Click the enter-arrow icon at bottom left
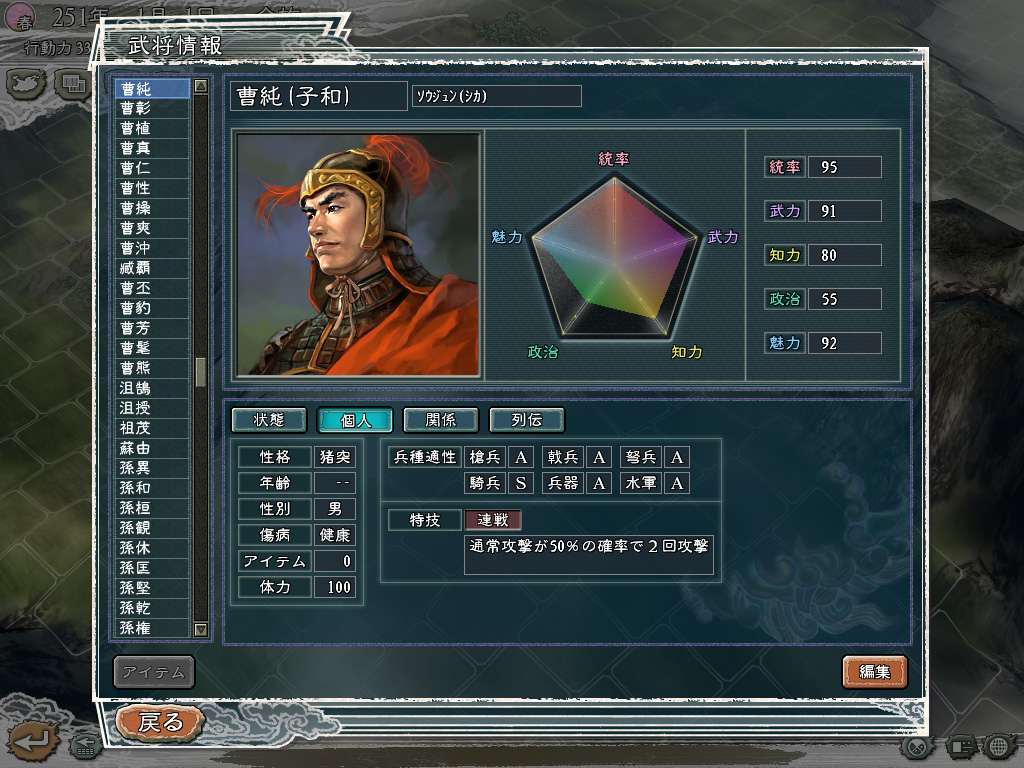 click(31, 741)
